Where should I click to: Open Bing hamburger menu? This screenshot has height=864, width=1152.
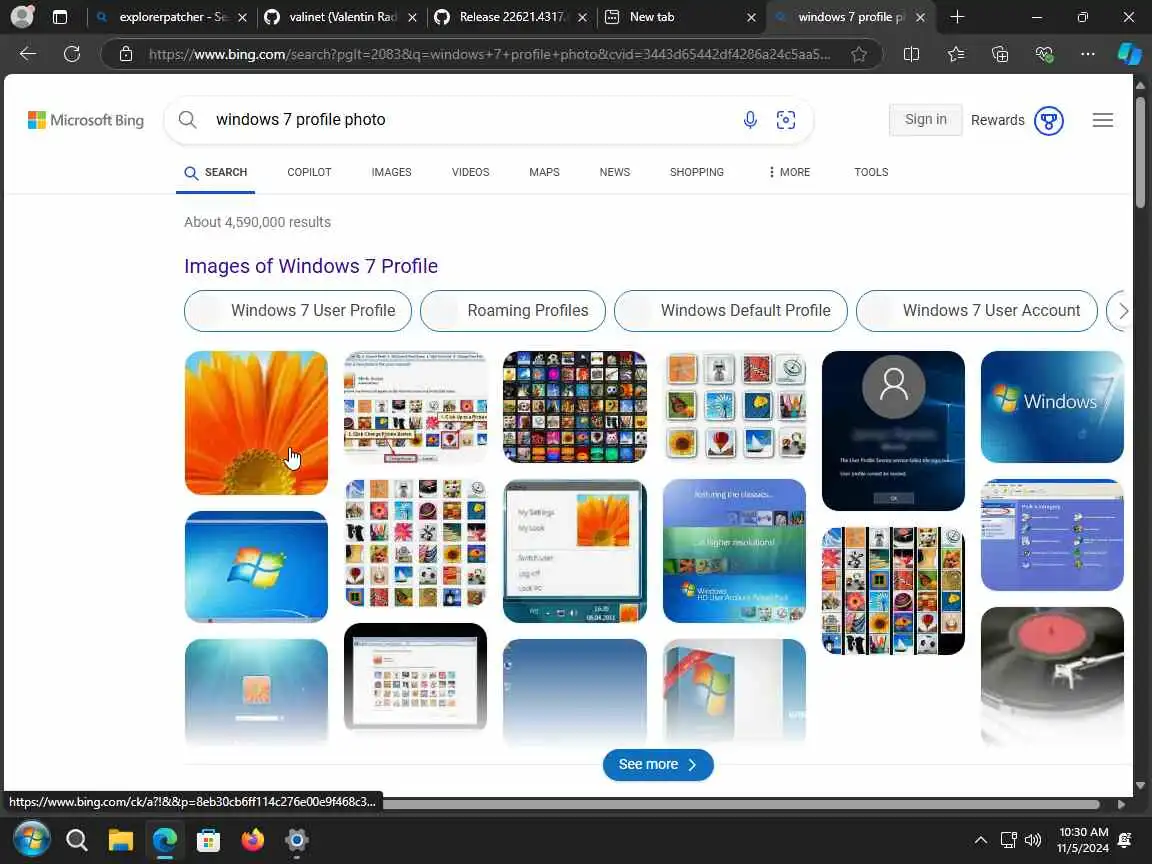click(1103, 120)
